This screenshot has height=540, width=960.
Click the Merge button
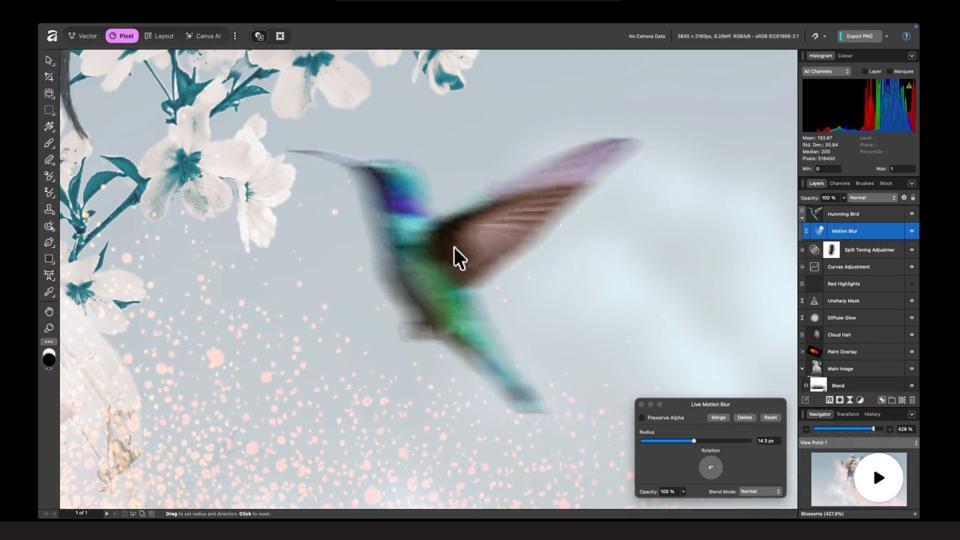click(x=718, y=418)
